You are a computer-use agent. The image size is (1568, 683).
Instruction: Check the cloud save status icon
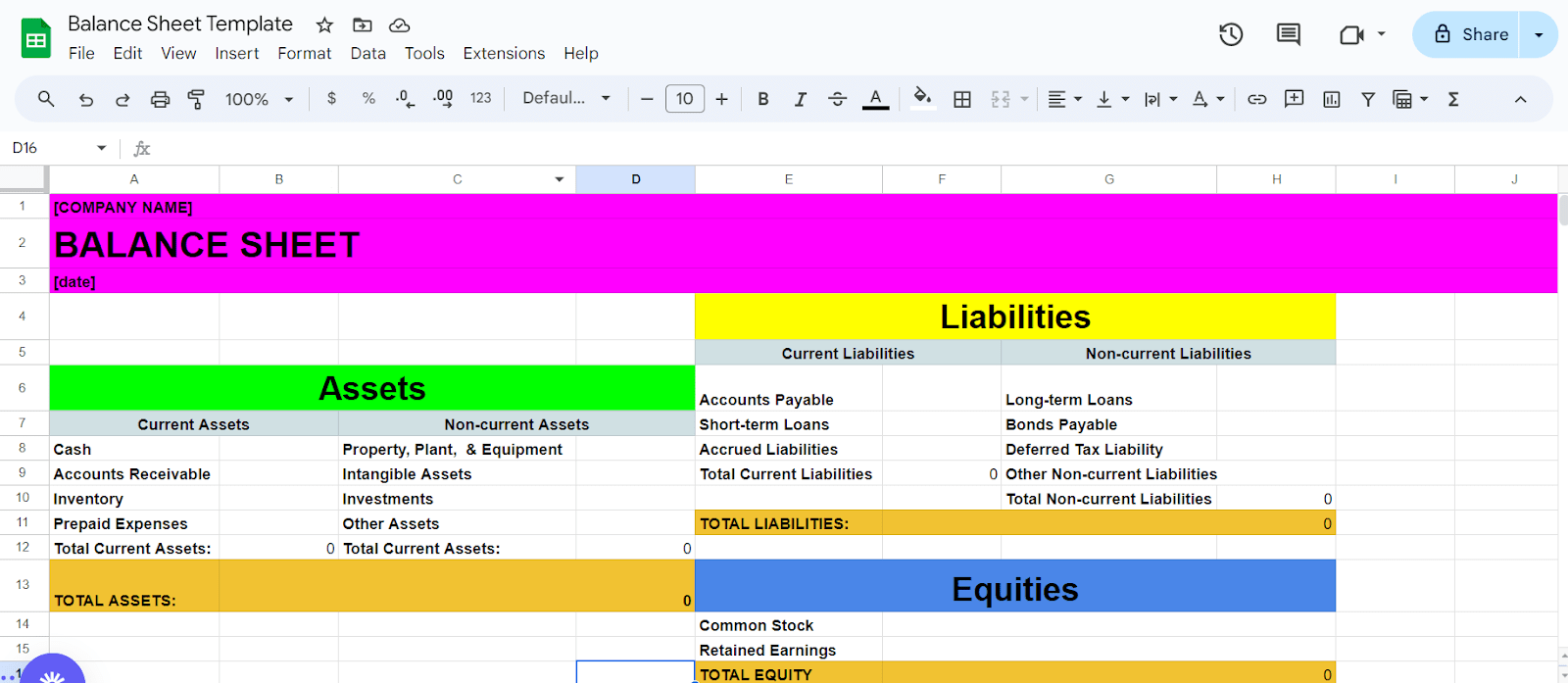(399, 24)
